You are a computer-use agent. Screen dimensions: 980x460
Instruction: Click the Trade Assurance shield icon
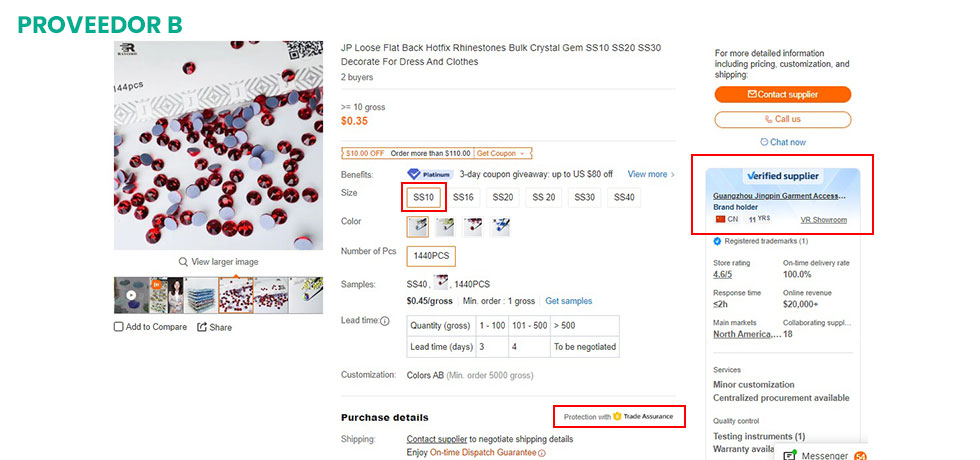click(617, 416)
